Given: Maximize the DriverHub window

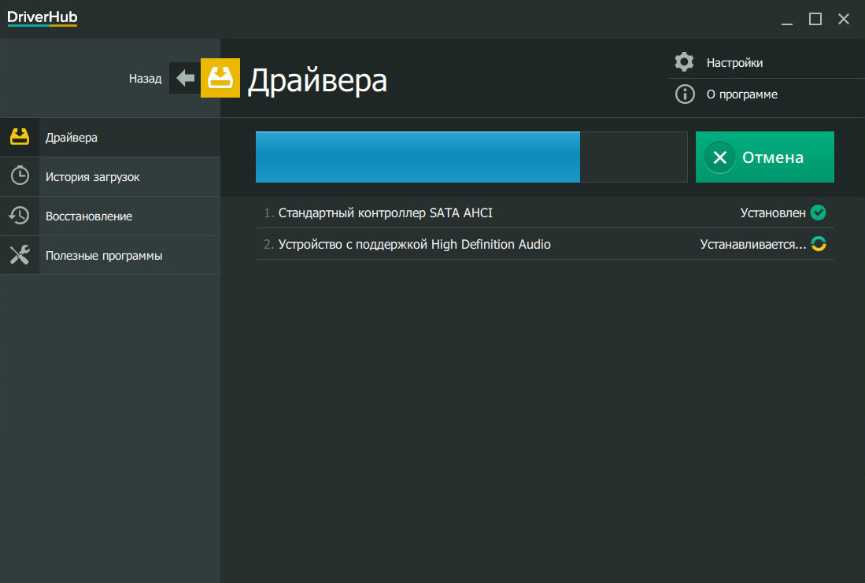Looking at the screenshot, I should tap(815, 18).
